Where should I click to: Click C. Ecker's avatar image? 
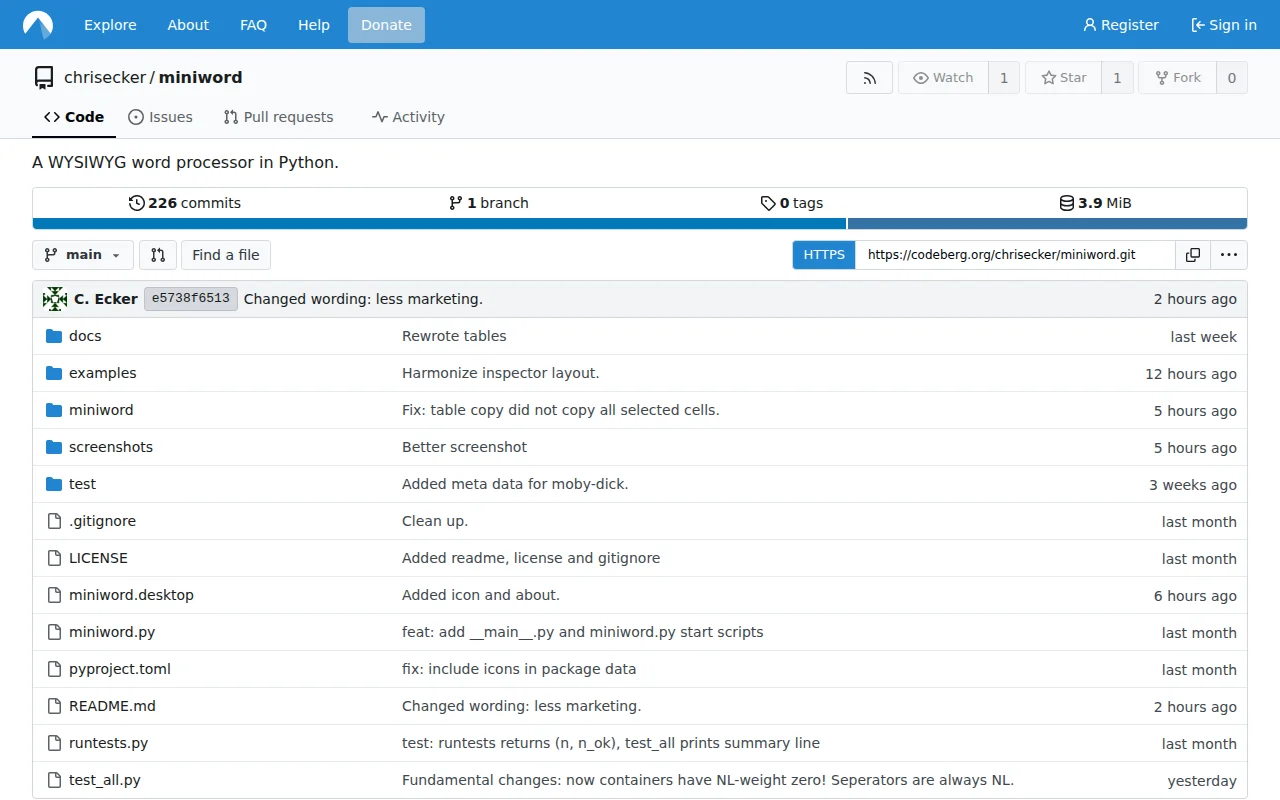[55, 299]
